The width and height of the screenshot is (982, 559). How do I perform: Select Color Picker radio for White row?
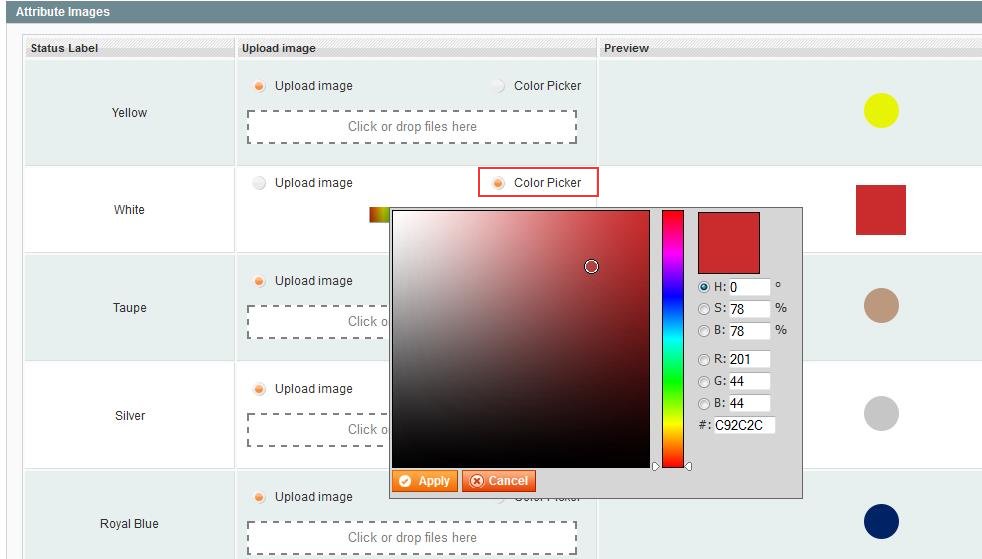(498, 183)
